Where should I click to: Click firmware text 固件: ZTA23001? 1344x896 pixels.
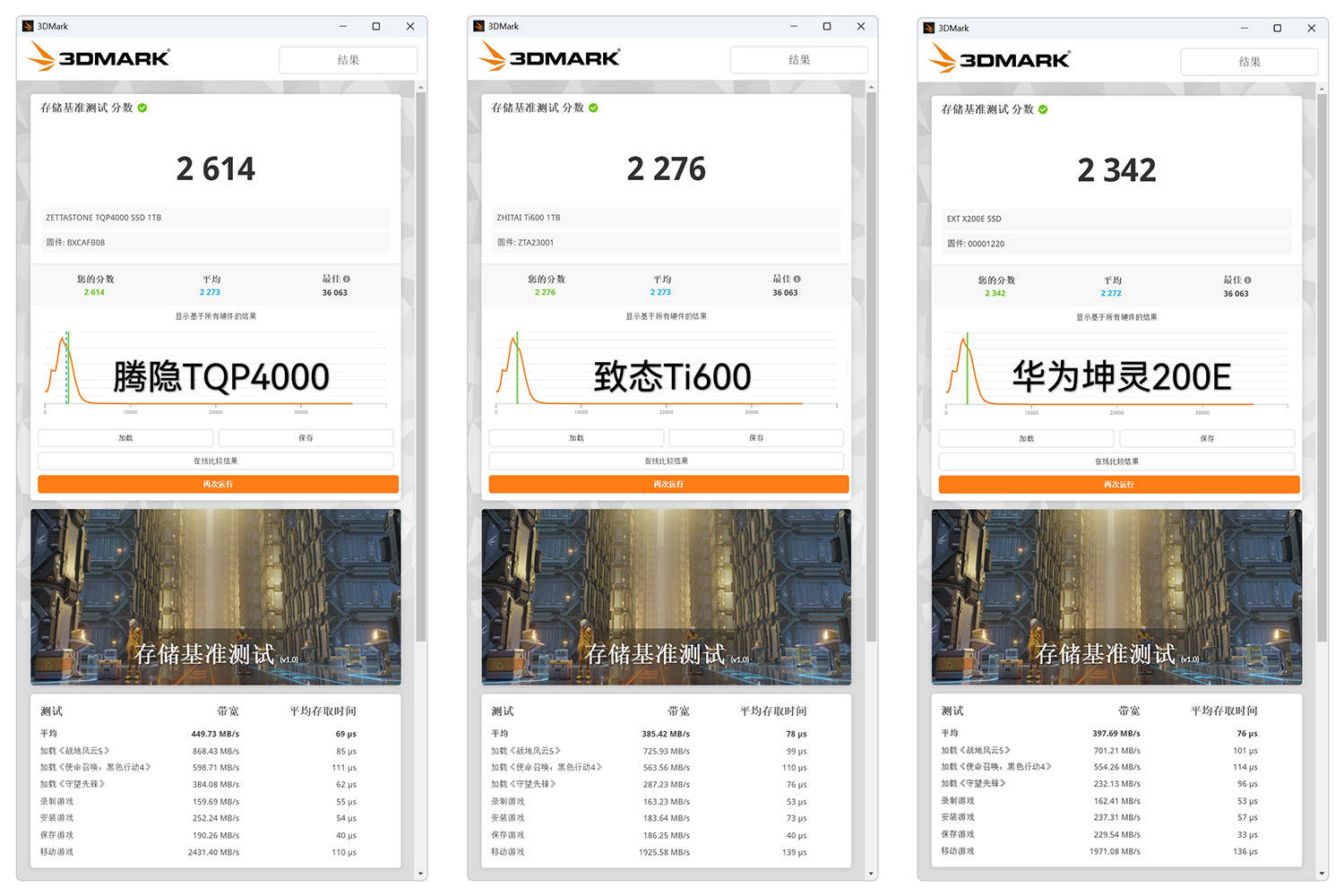(x=525, y=243)
